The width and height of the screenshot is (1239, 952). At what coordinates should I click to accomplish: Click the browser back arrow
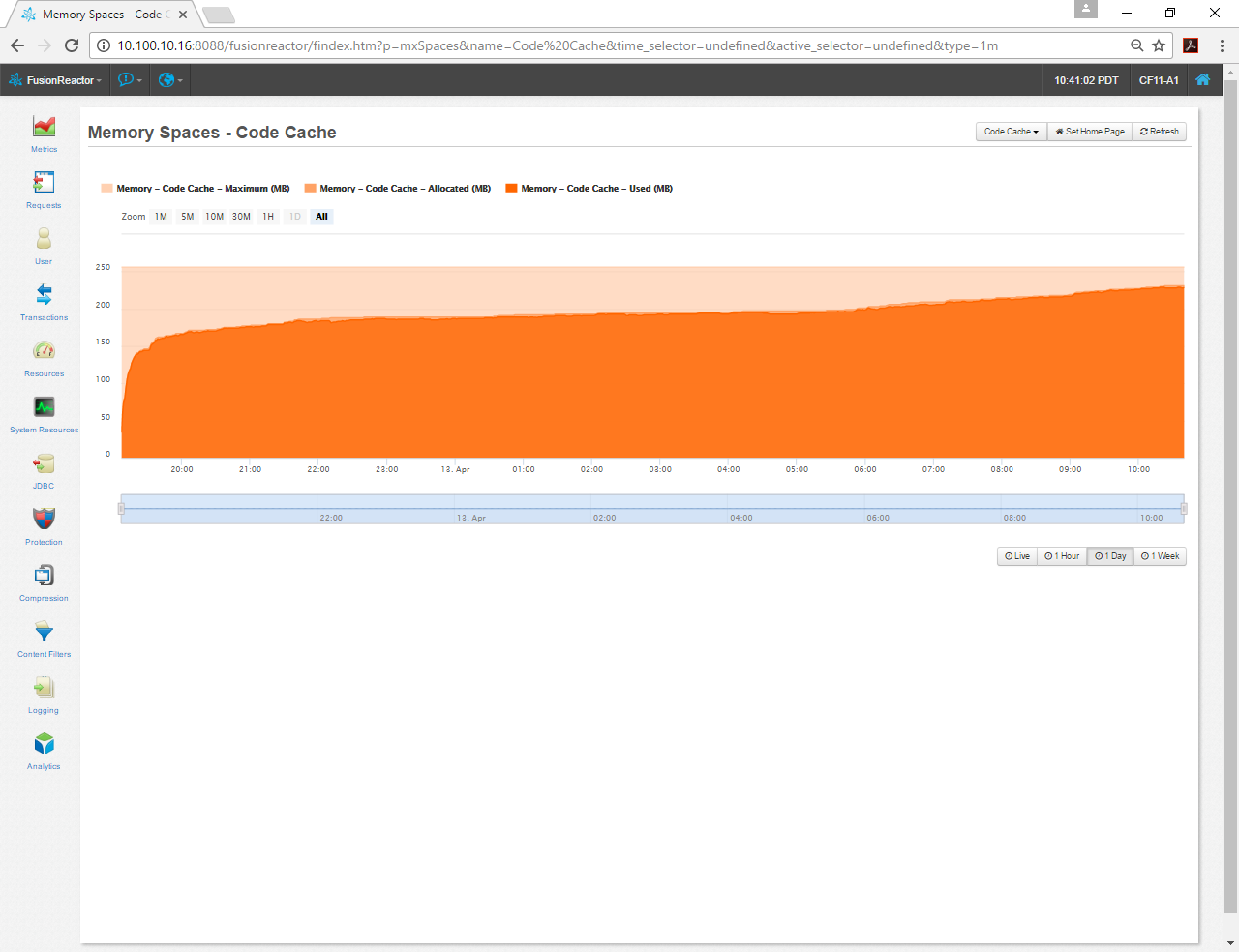[x=17, y=45]
